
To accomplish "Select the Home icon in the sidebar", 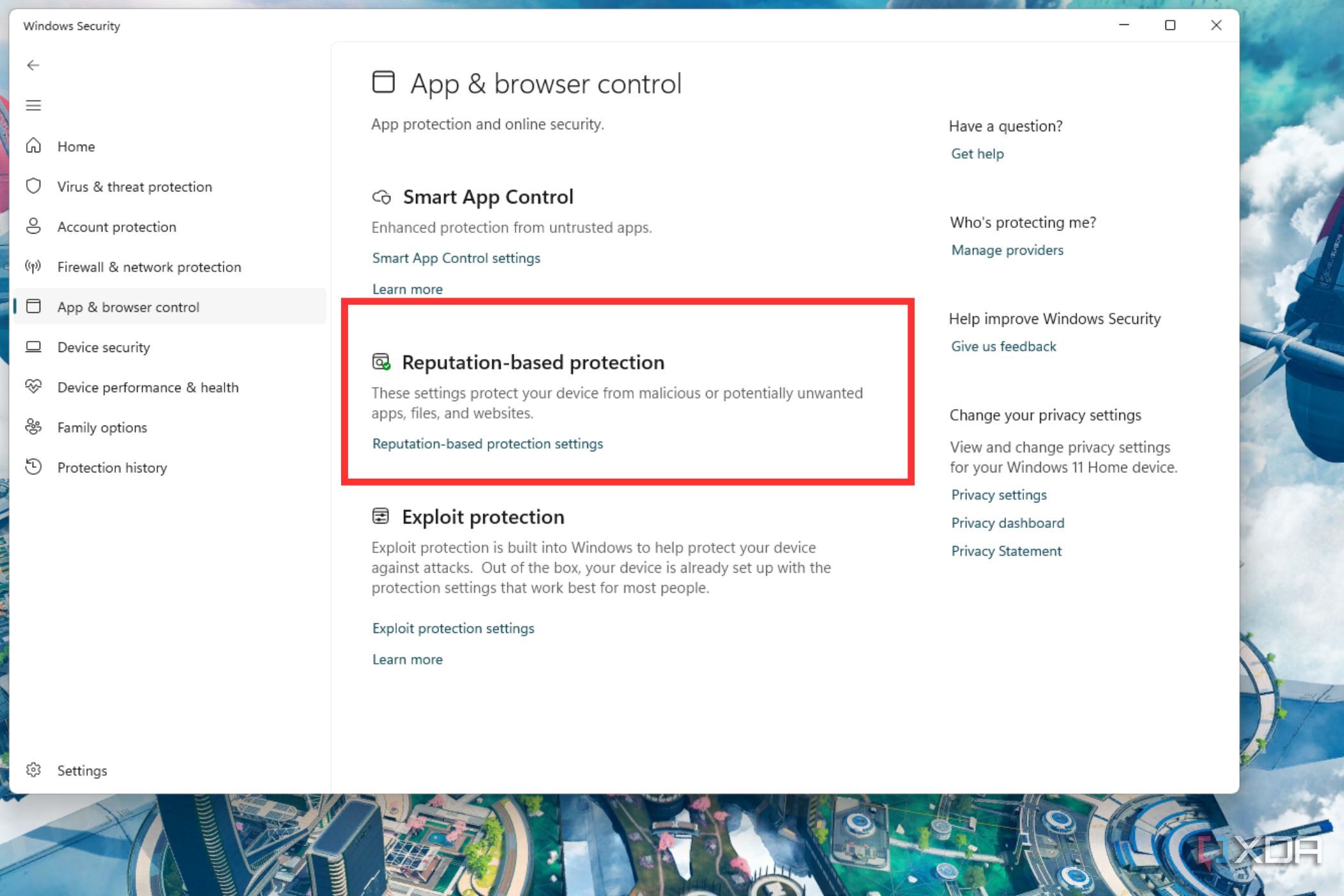I will [x=33, y=146].
